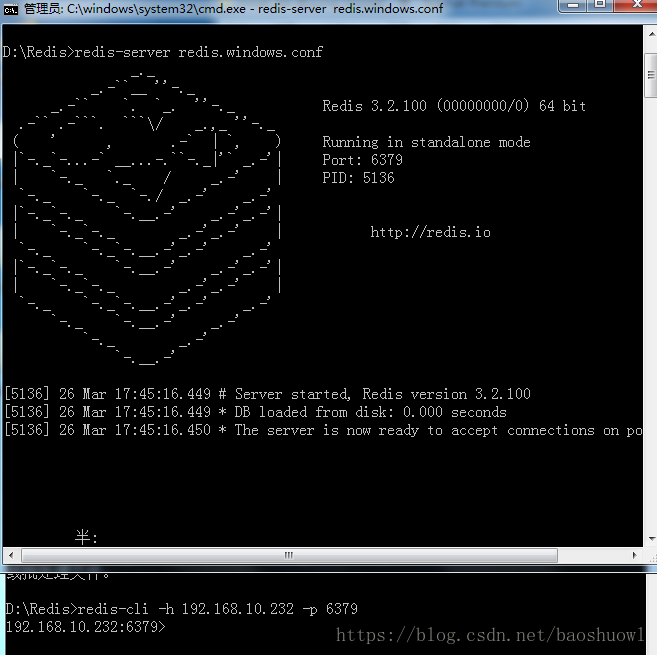Click the horizontal scrollbar right arrow
657x655 pixels.
click(634, 555)
